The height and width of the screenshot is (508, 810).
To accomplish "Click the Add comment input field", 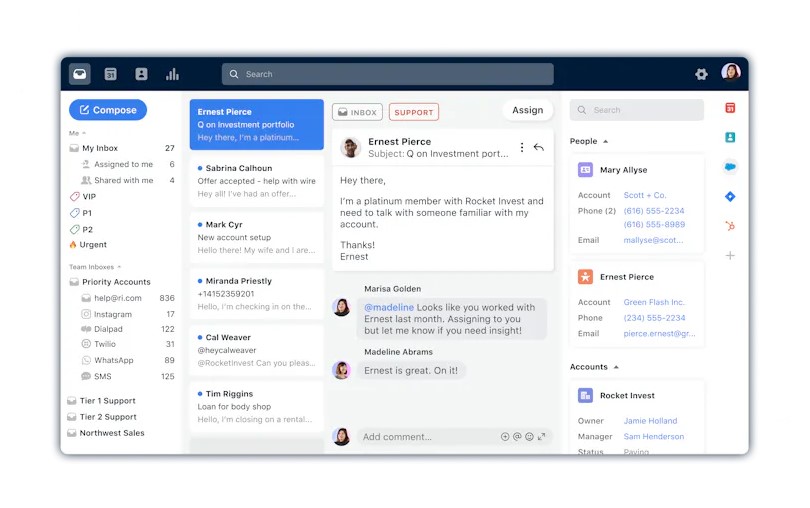I will [x=455, y=437].
